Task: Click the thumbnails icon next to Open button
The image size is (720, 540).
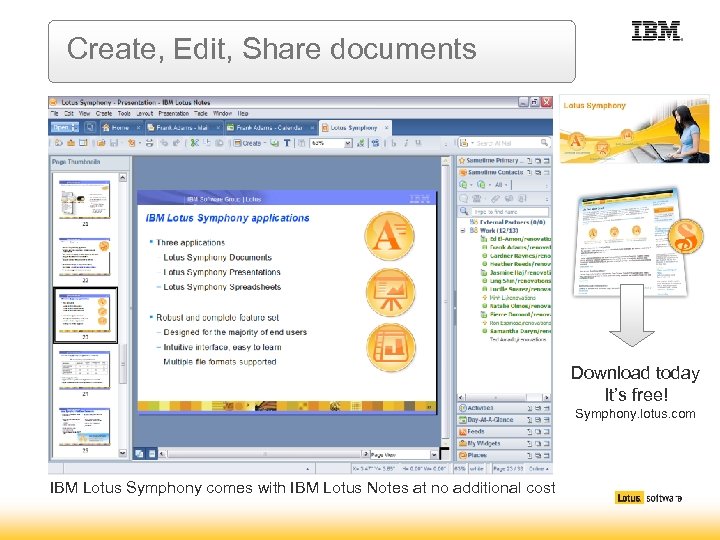Action: coord(90,127)
